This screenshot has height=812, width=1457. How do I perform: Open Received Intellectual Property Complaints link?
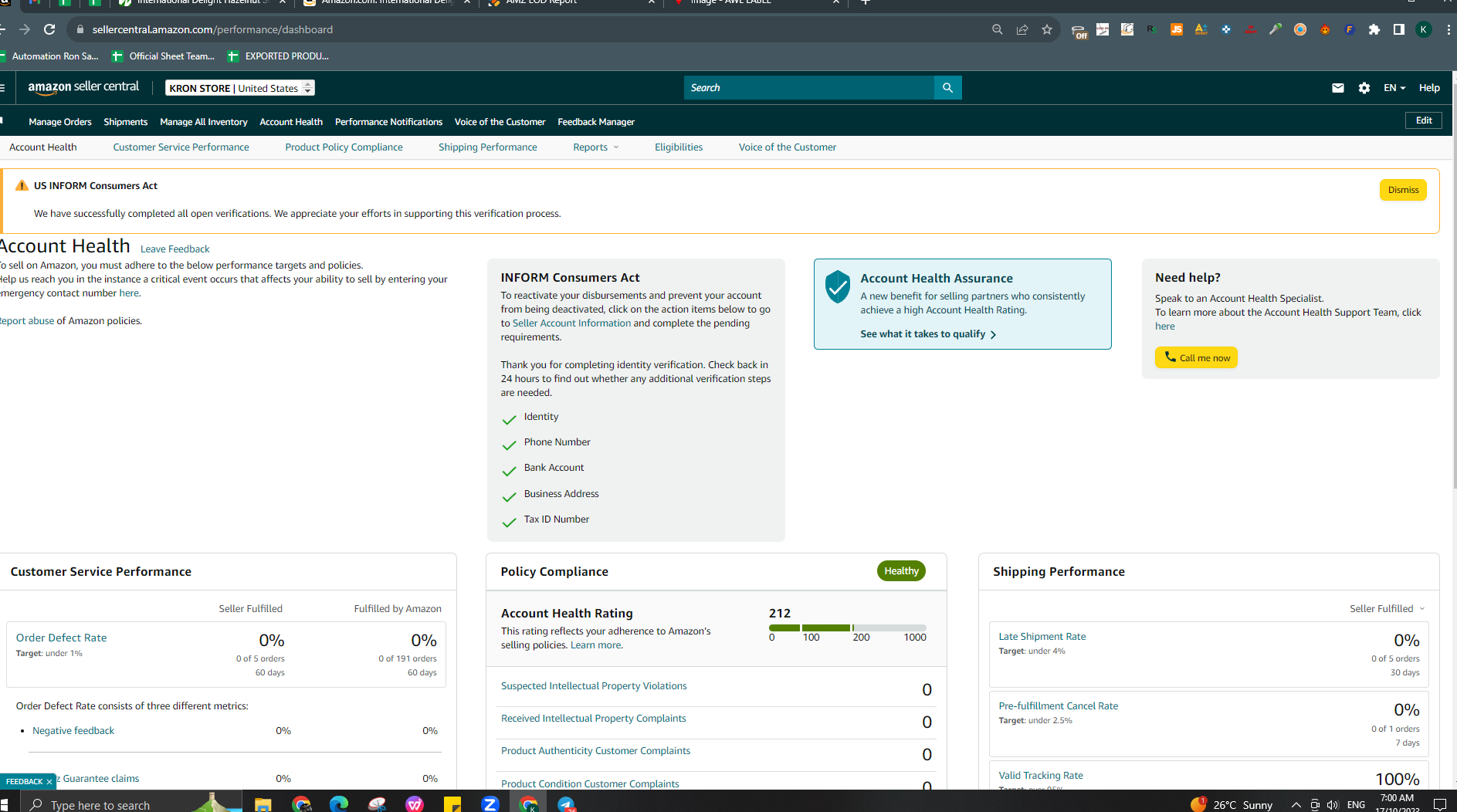594,719
